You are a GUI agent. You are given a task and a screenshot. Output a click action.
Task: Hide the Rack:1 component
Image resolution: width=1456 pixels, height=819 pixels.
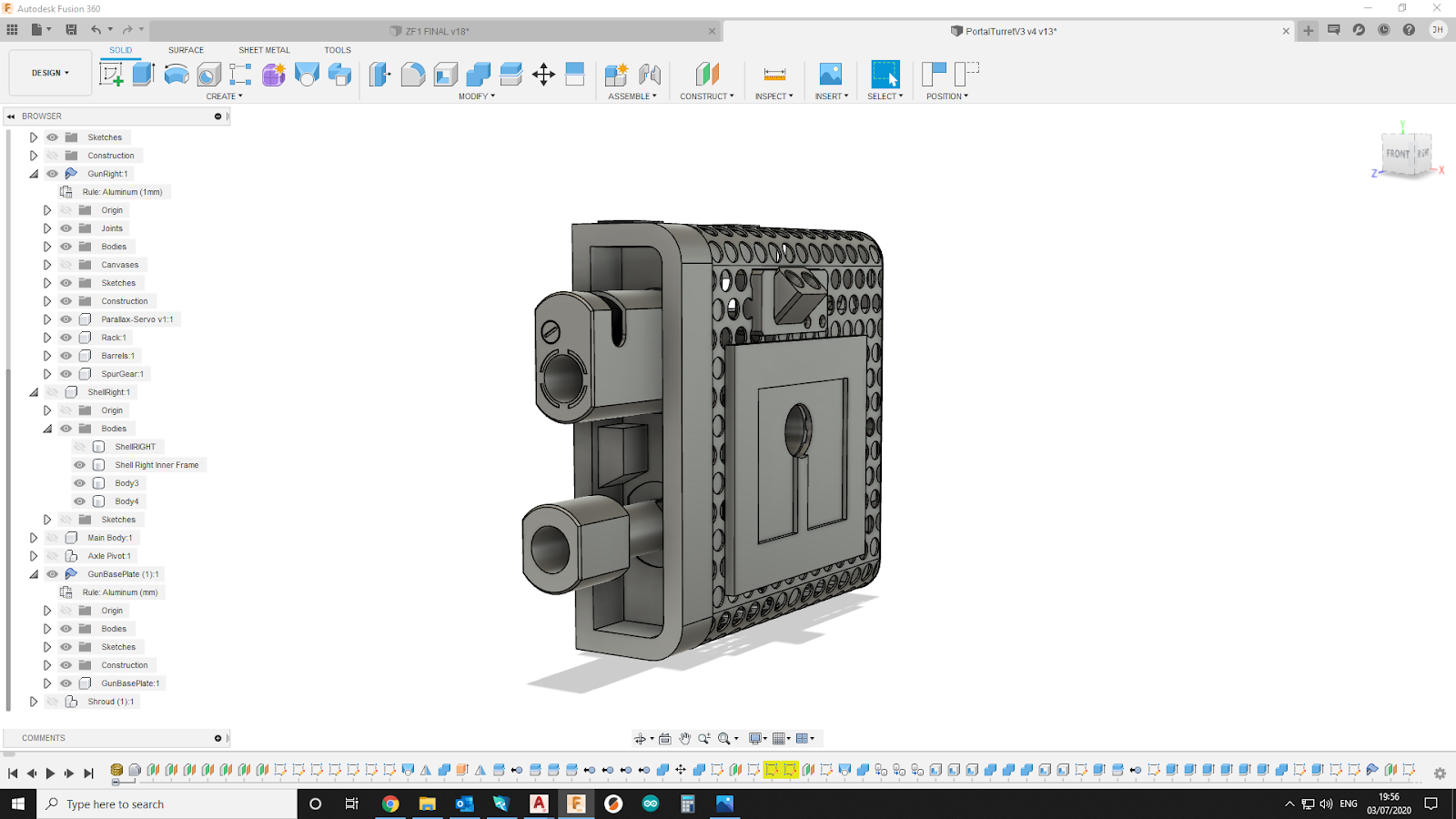(x=66, y=338)
